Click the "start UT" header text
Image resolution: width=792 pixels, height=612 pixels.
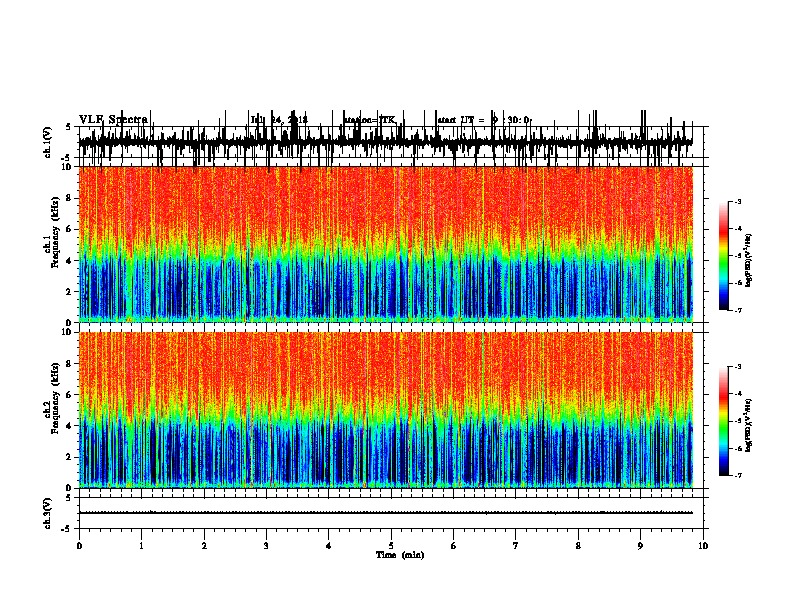point(455,120)
